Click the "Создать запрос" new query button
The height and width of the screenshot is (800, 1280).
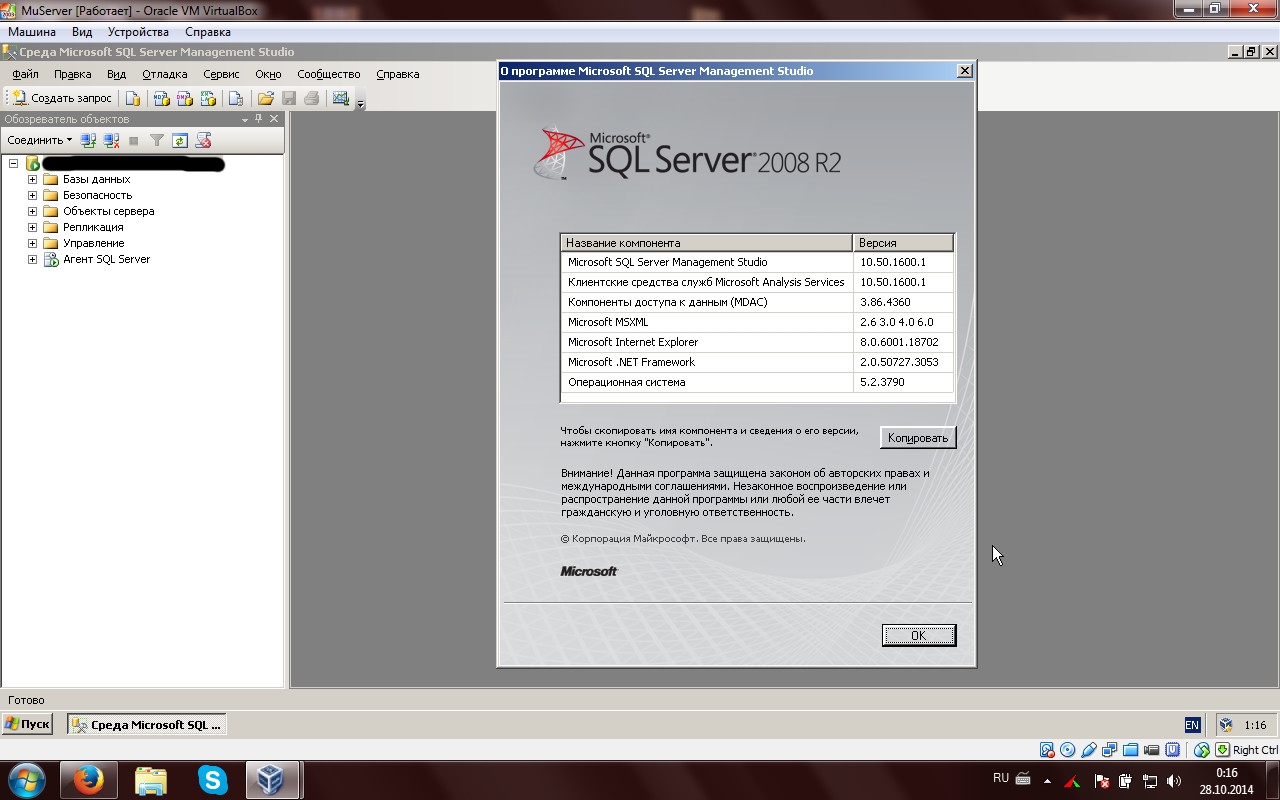point(61,98)
